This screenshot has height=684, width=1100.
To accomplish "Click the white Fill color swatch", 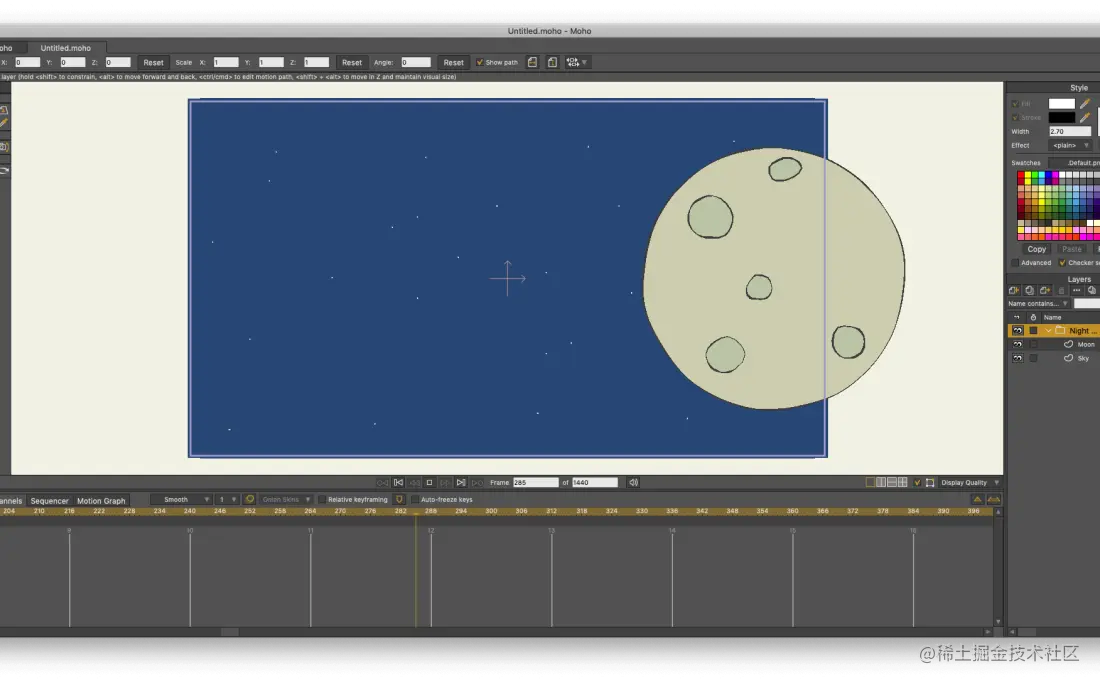I will point(1061,104).
